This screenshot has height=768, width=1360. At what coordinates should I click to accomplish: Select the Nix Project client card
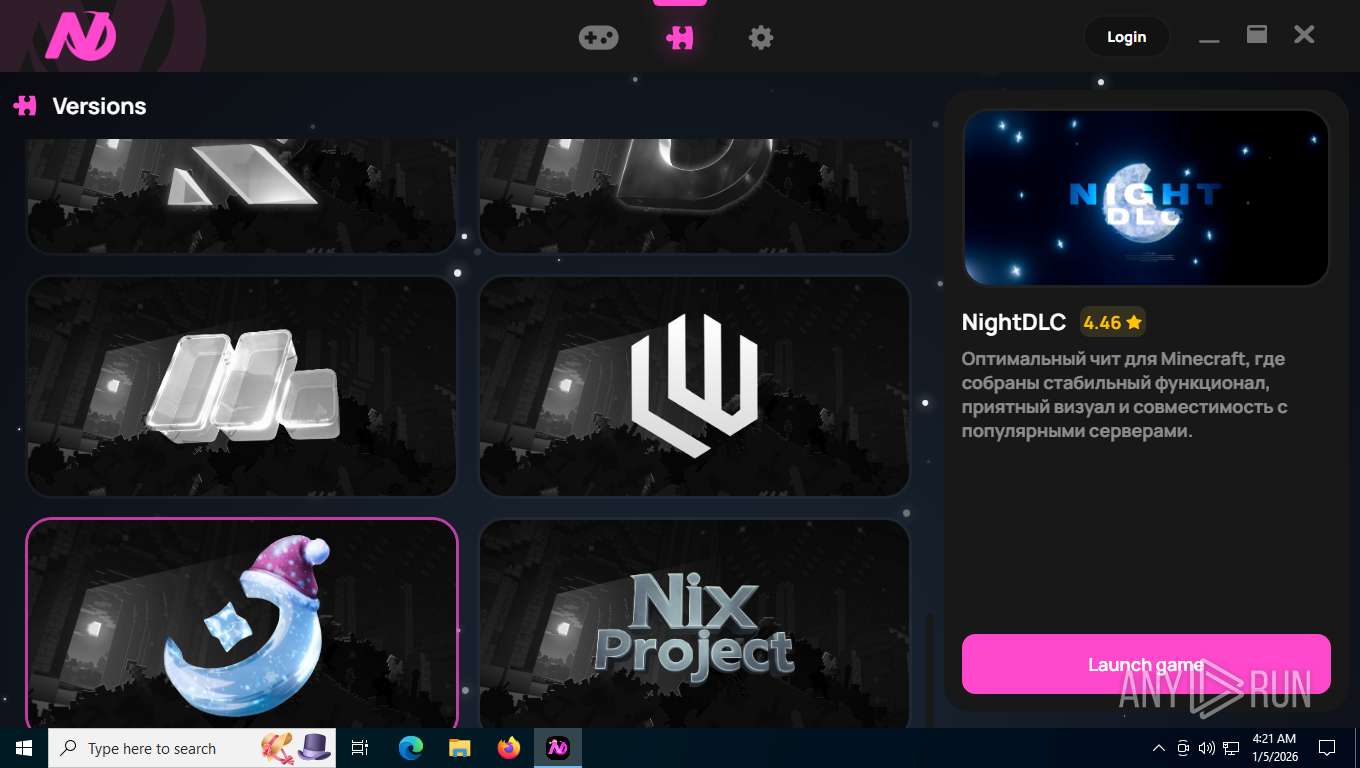coord(695,624)
